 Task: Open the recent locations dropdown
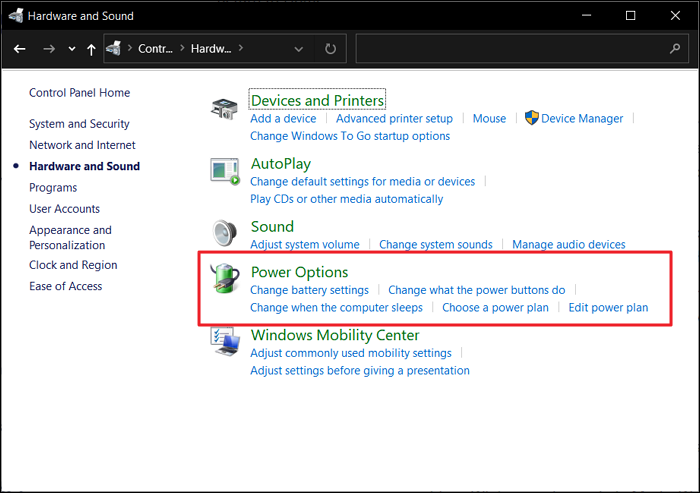[71, 48]
